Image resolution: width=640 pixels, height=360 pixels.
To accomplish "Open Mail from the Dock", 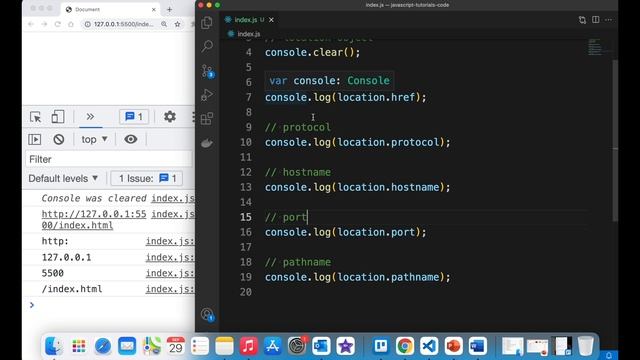I will pyautogui.click(x=127, y=346).
